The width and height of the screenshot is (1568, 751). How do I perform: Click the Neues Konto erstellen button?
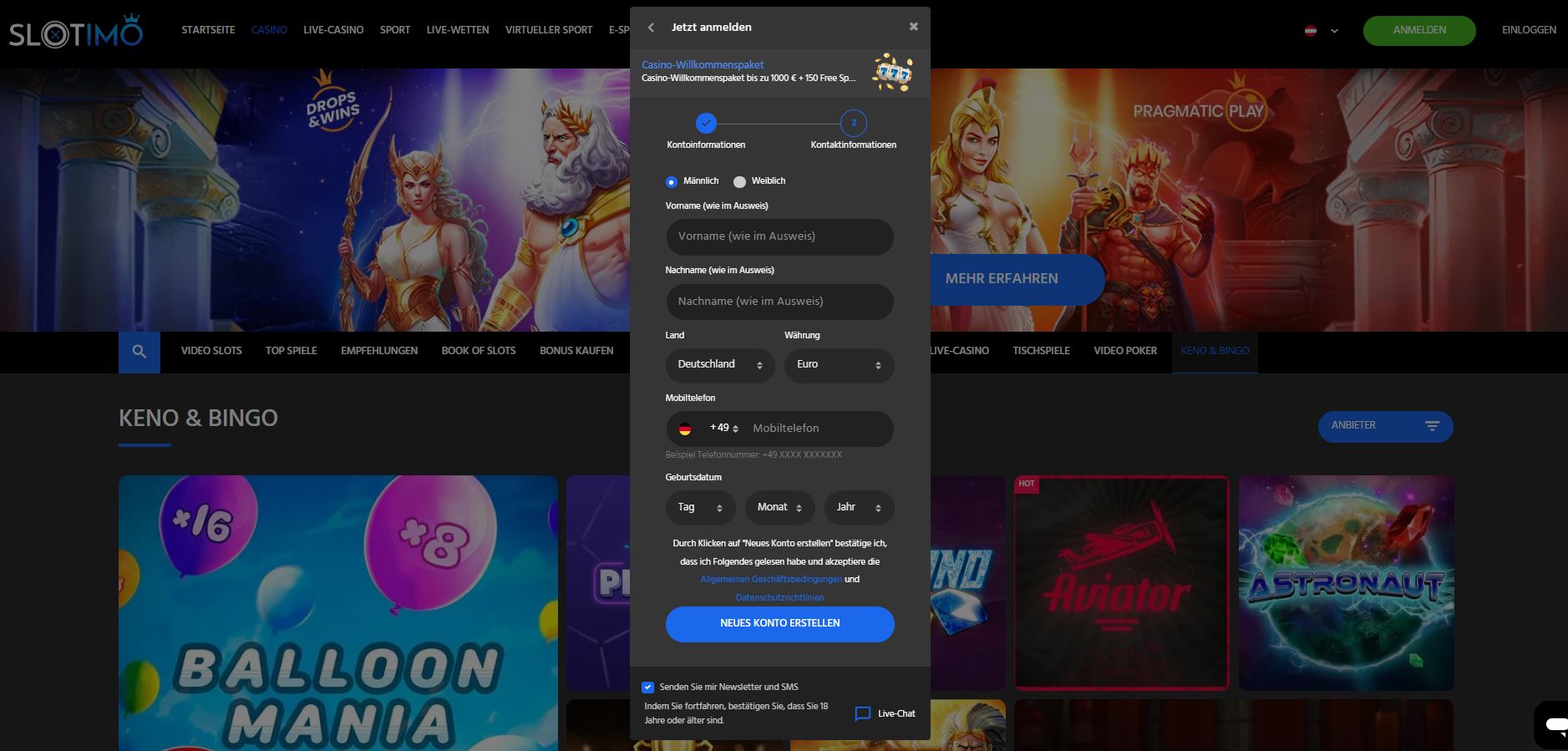click(x=779, y=624)
